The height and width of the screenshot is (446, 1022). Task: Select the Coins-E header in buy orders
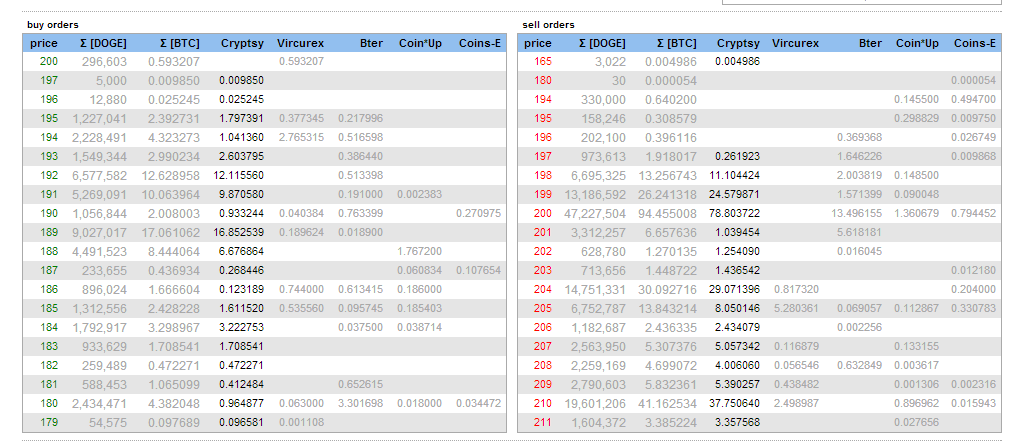pos(480,44)
